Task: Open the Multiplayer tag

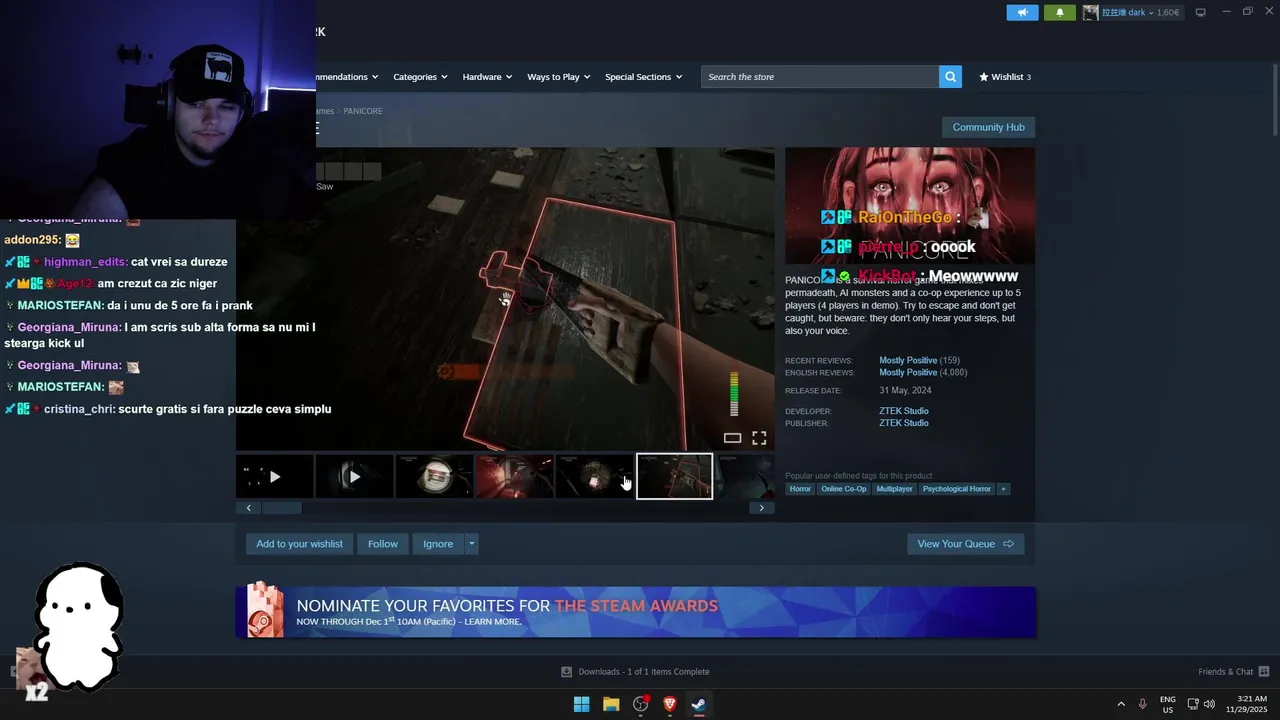Action: 894,489
